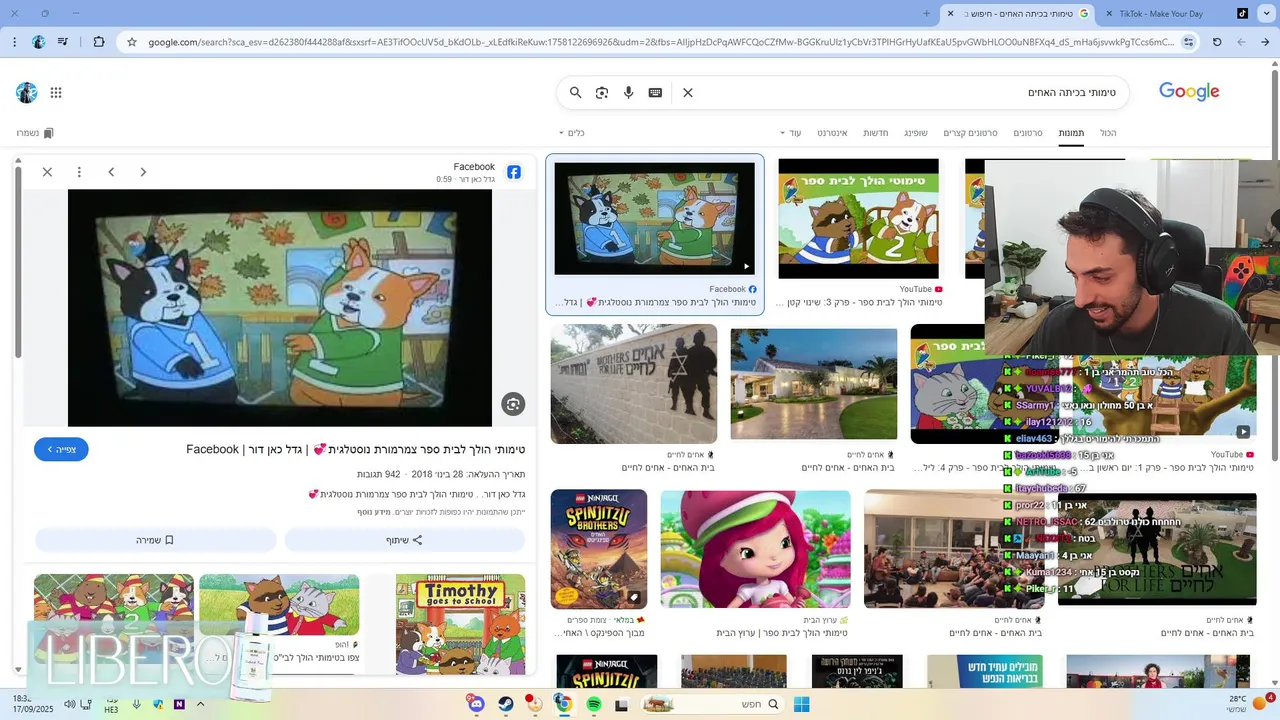This screenshot has height=720, width=1280.
Task: Select the שופינג search tab
Action: [916, 133]
